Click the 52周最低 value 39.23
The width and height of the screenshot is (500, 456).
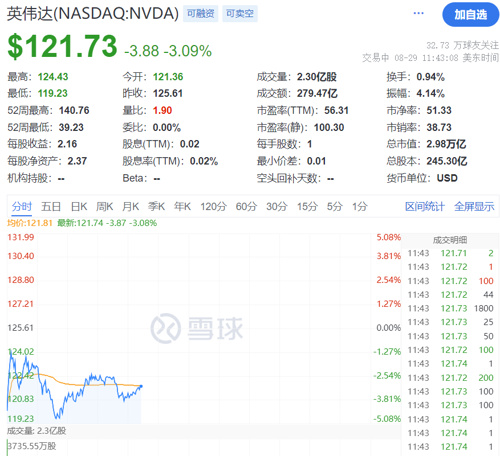pos(71,127)
